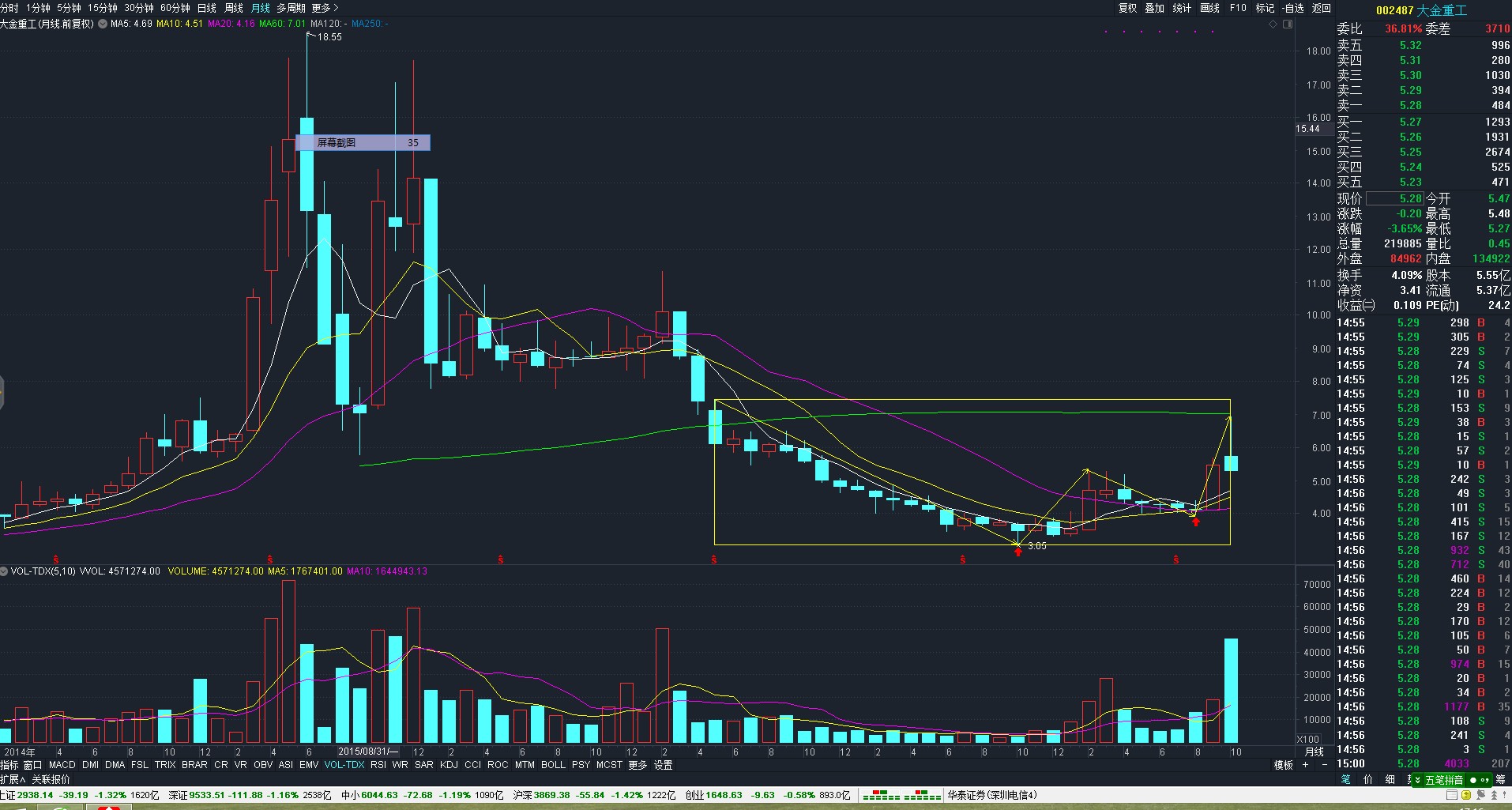Switch to the 15分钟 period
The height and width of the screenshot is (810, 1512).
[x=103, y=8]
